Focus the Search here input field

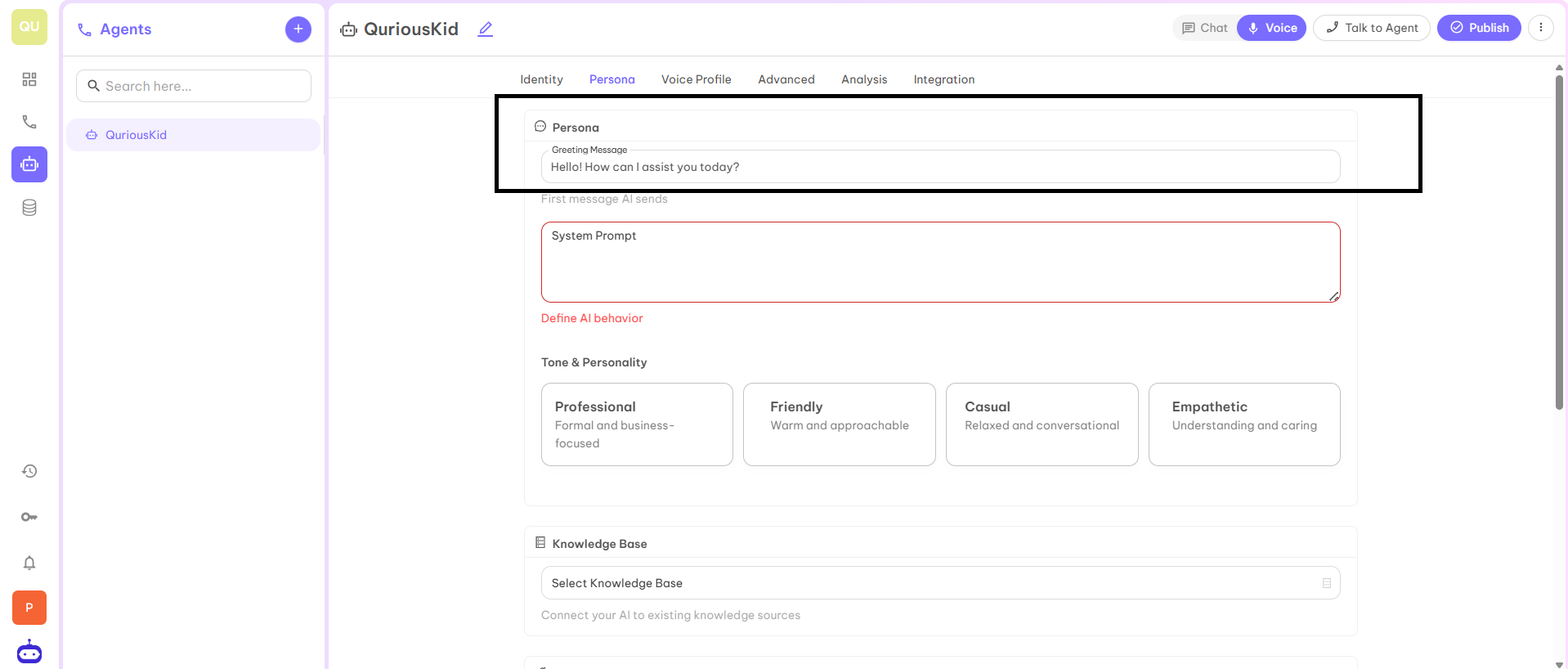point(194,86)
